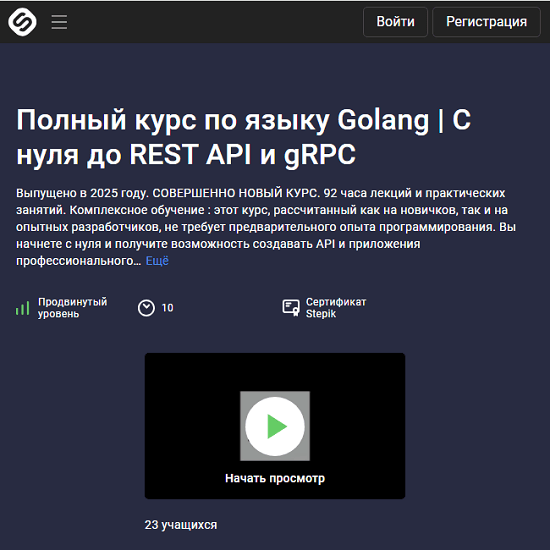Click the black video preview area

point(275,426)
